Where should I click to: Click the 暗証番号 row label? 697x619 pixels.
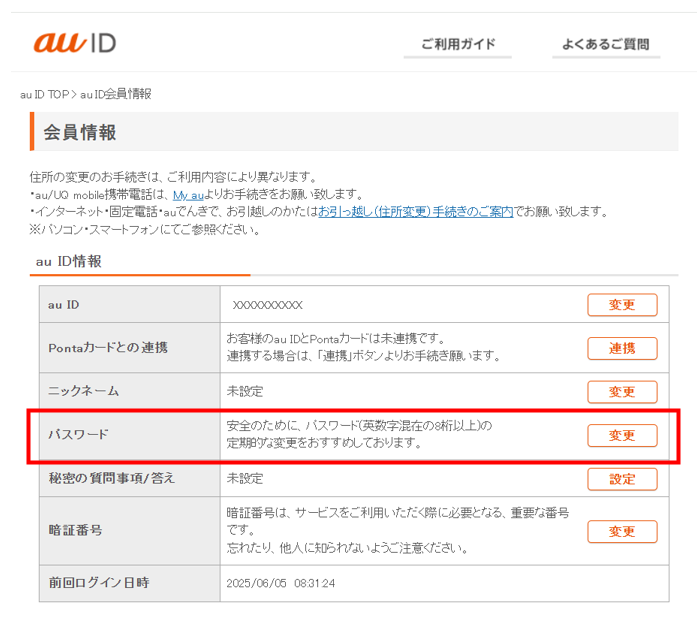coord(75,530)
